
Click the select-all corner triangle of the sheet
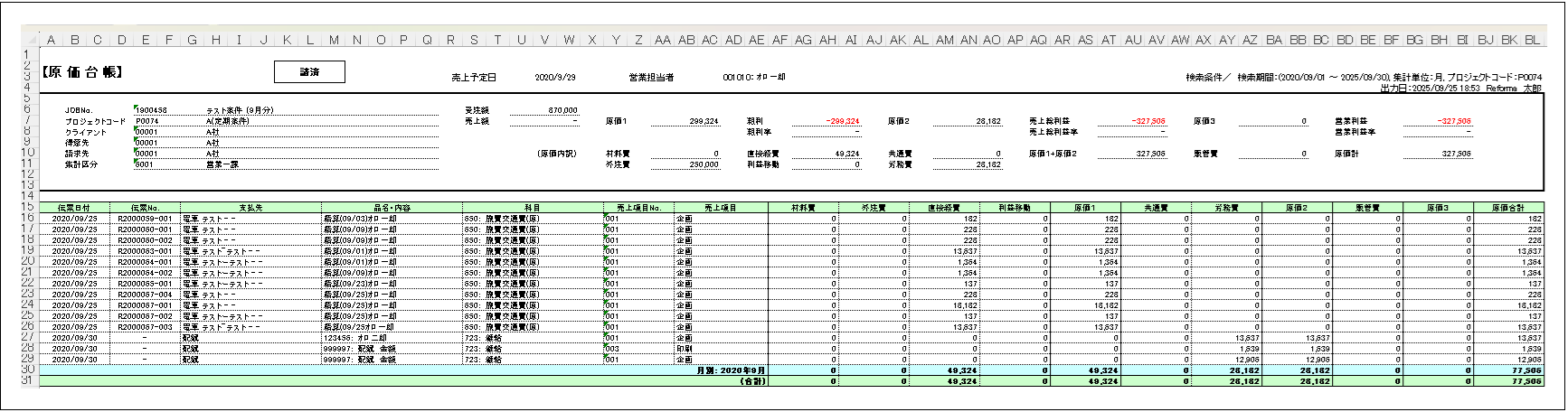(x=31, y=40)
